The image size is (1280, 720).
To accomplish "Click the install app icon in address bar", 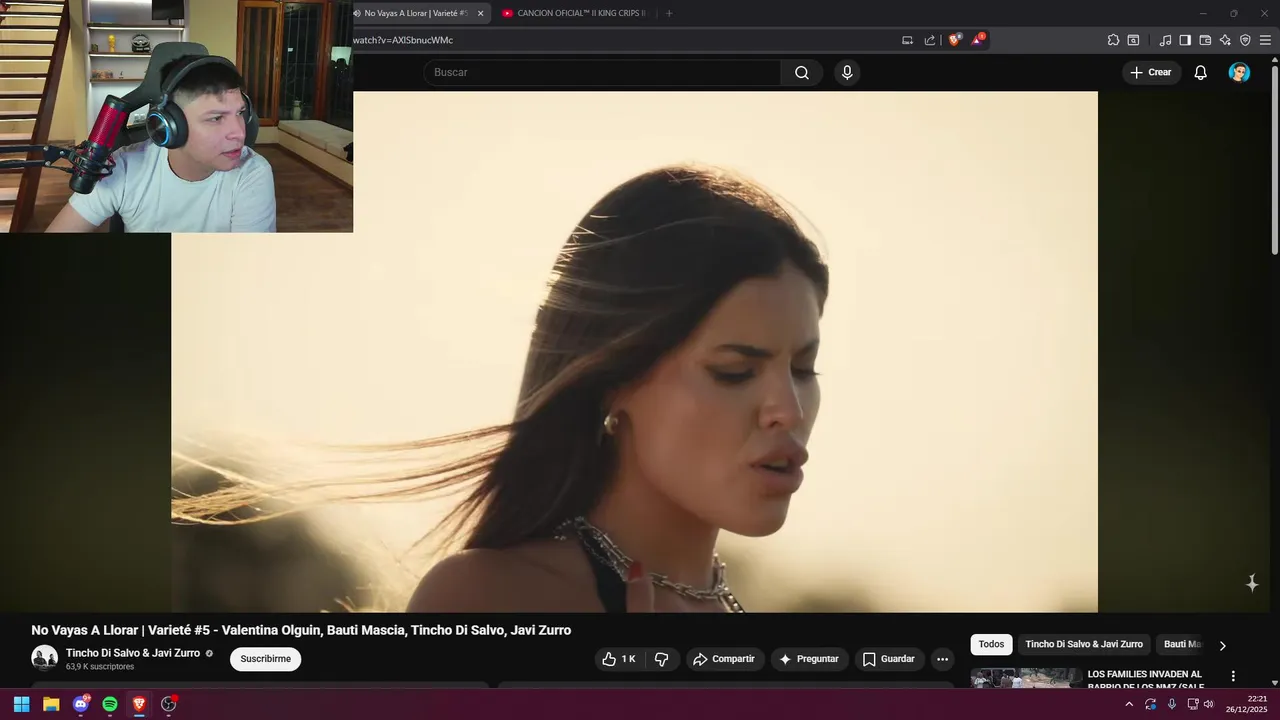I will click(x=907, y=40).
